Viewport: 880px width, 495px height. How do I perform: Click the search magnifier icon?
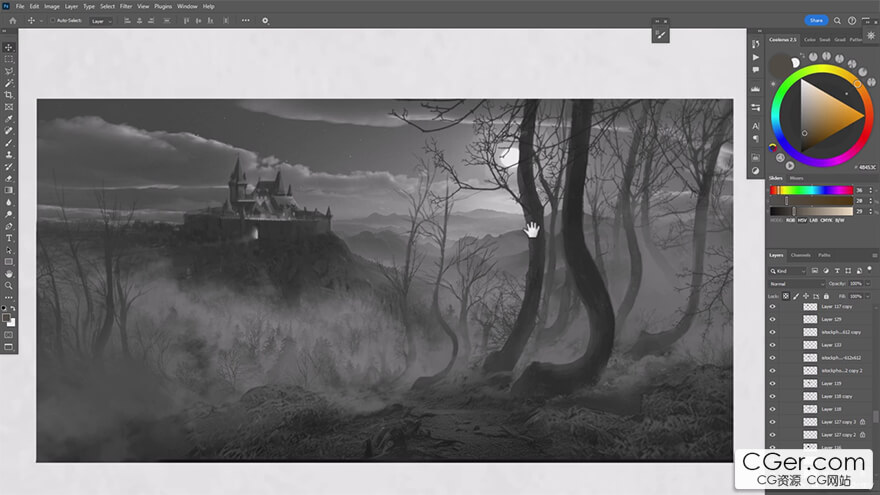(837, 21)
